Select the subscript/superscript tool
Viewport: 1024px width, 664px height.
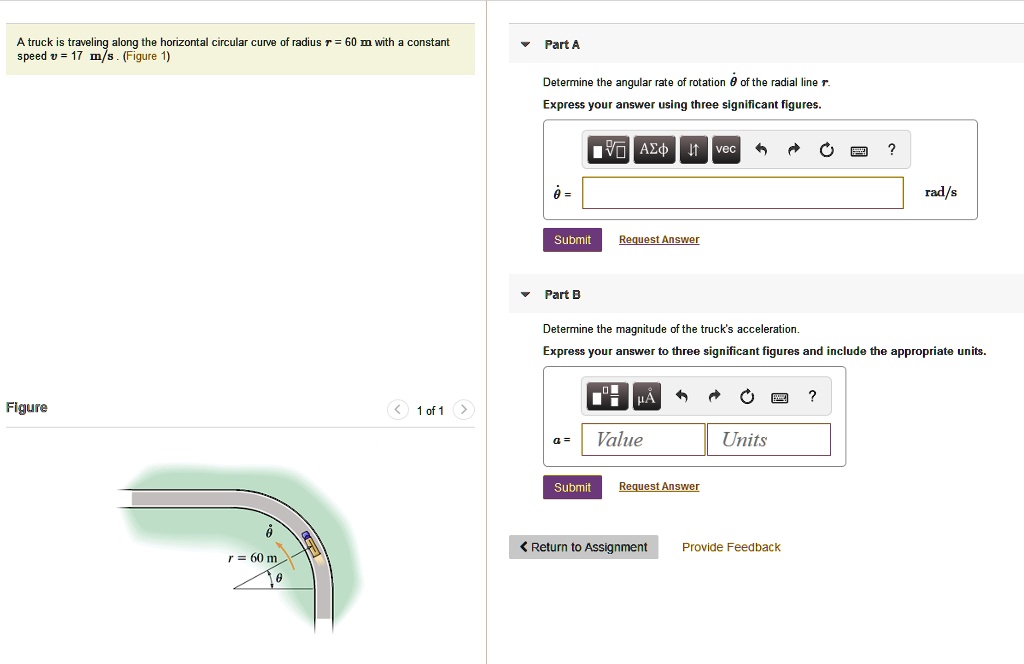pos(693,149)
